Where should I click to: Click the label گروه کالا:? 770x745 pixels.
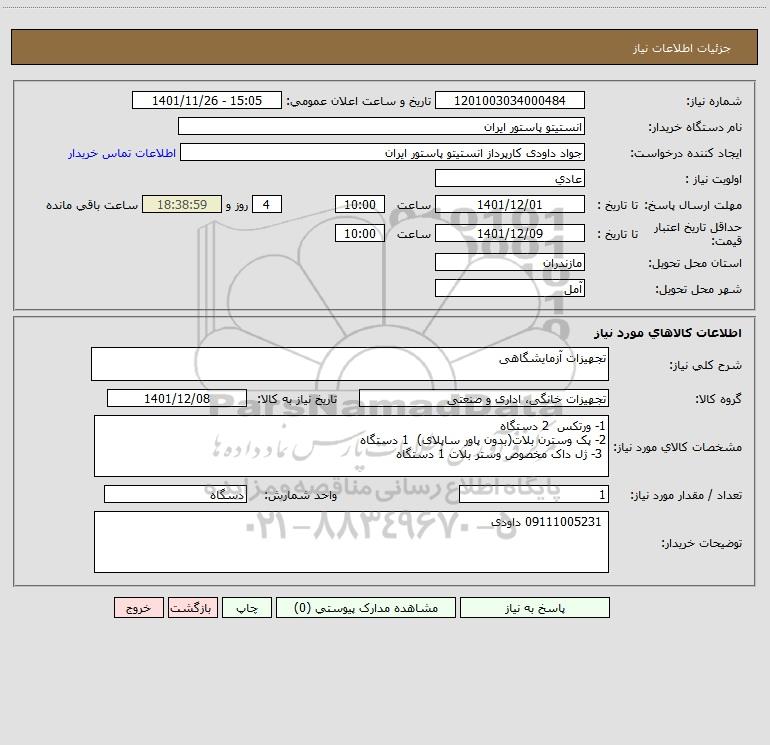(x=718, y=399)
